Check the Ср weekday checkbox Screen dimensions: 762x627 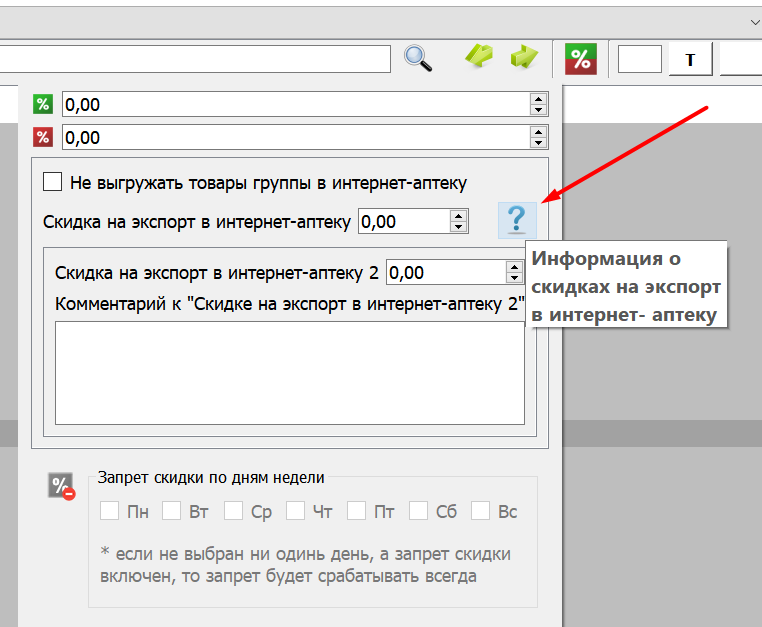pyautogui.click(x=233, y=511)
